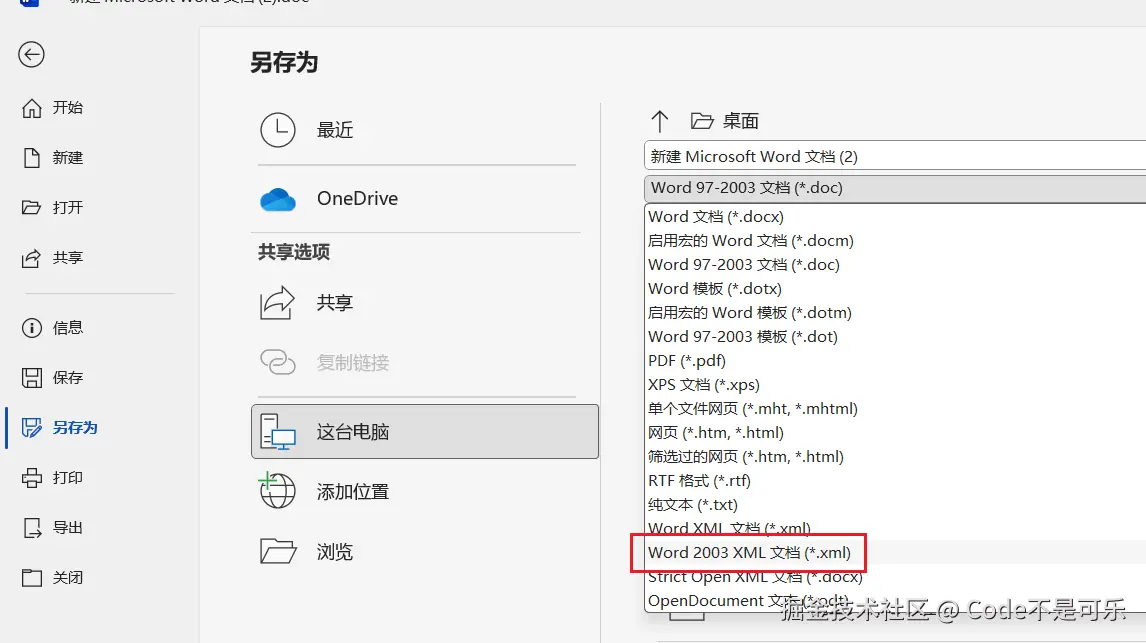
Task: Click the 新建 new document icon
Action: (x=31, y=158)
